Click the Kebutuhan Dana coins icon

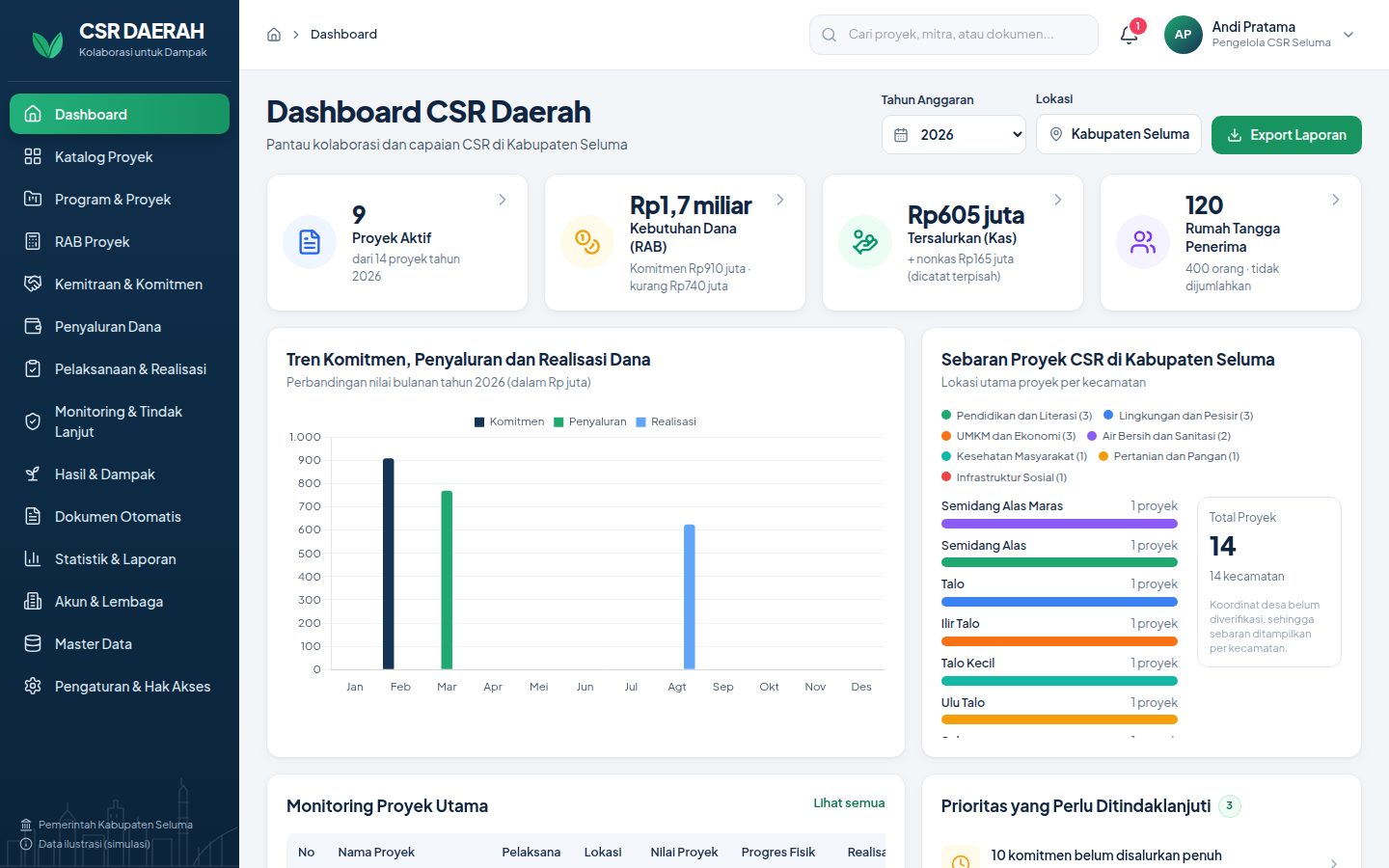pyautogui.click(x=587, y=242)
